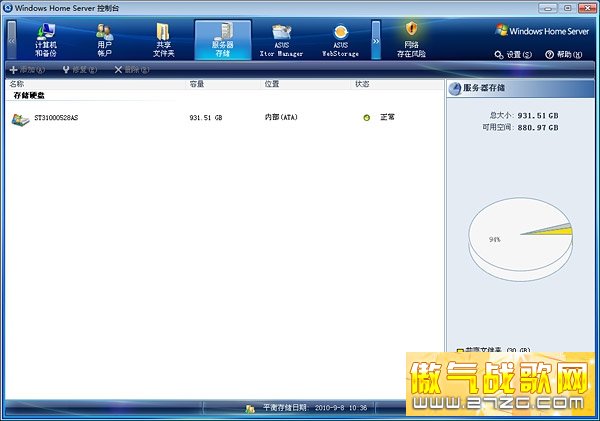600x421 pixels.
Task: Click the 可用空间 880.97 GB value
Action: point(538,127)
